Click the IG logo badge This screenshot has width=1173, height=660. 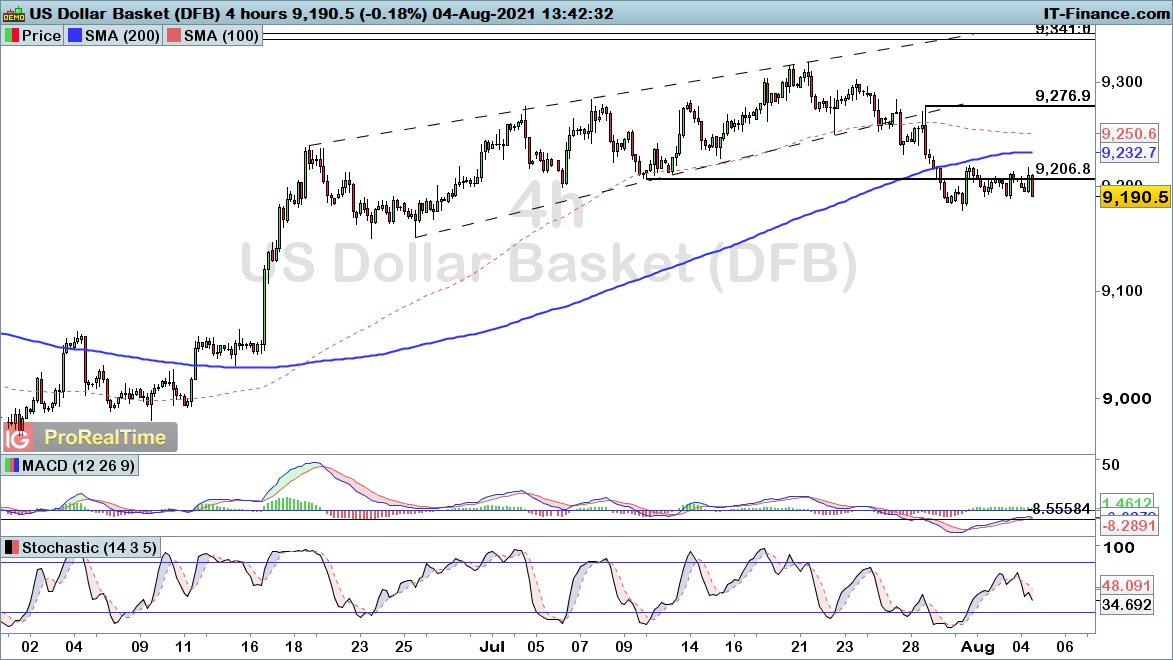tap(16, 438)
